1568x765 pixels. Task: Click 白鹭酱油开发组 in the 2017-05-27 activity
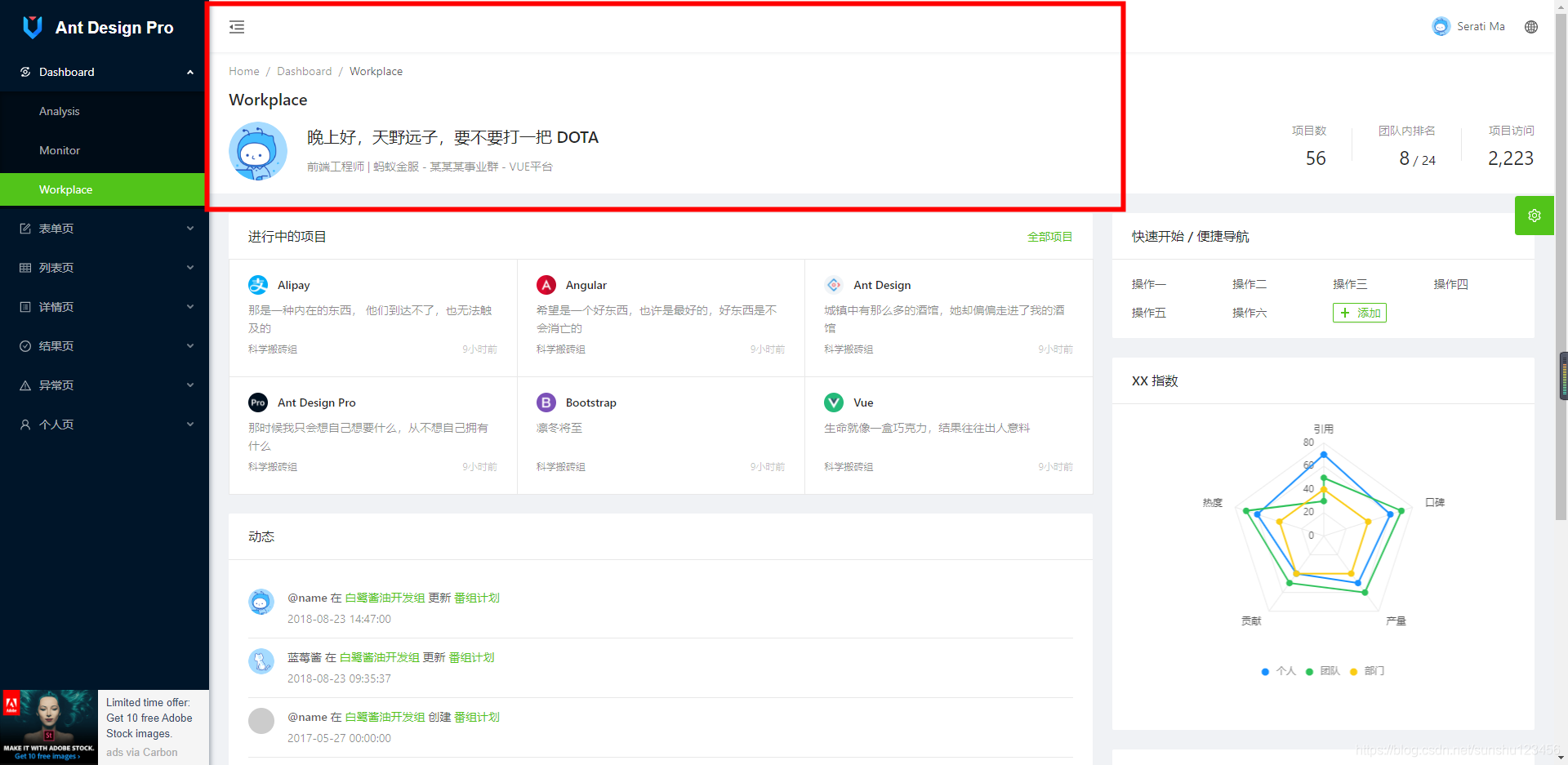coord(385,717)
